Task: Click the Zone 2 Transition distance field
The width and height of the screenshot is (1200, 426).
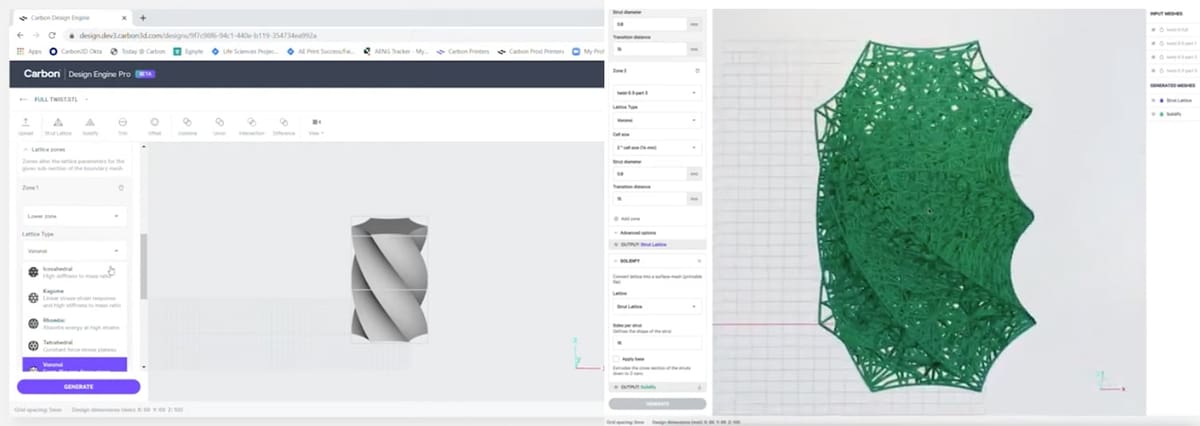Action: [x=649, y=199]
